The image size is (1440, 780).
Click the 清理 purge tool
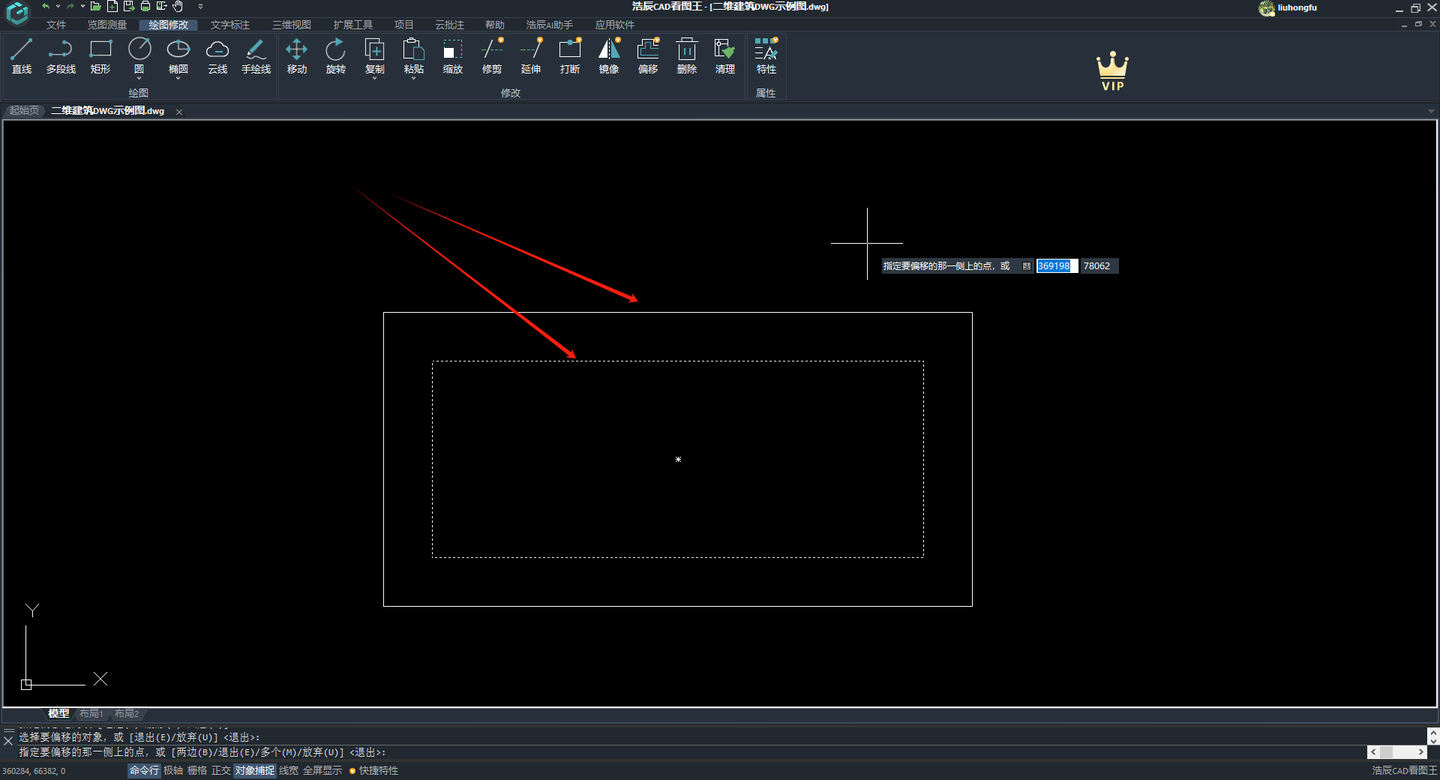click(725, 56)
